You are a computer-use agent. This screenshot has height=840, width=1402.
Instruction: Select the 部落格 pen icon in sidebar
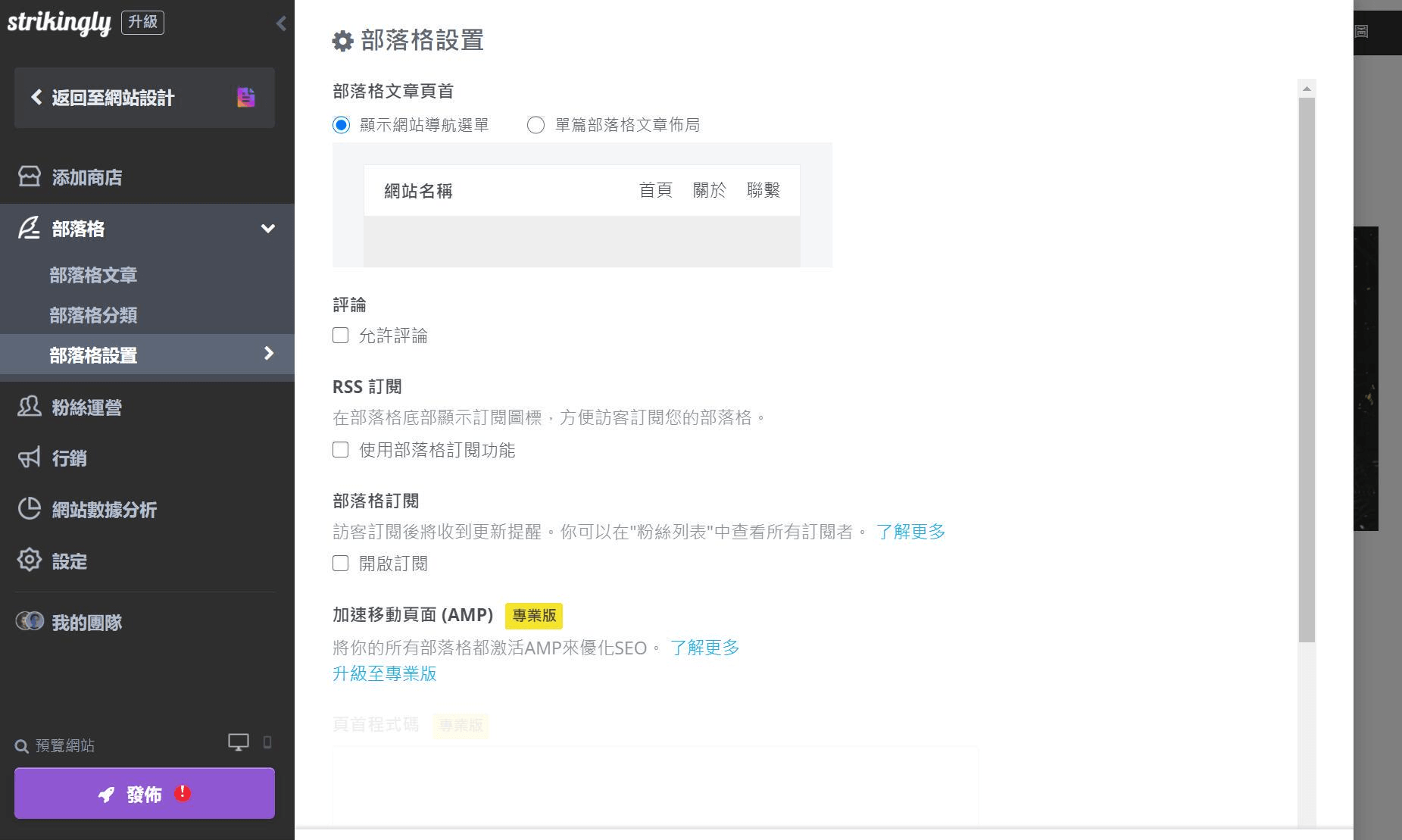tap(28, 229)
